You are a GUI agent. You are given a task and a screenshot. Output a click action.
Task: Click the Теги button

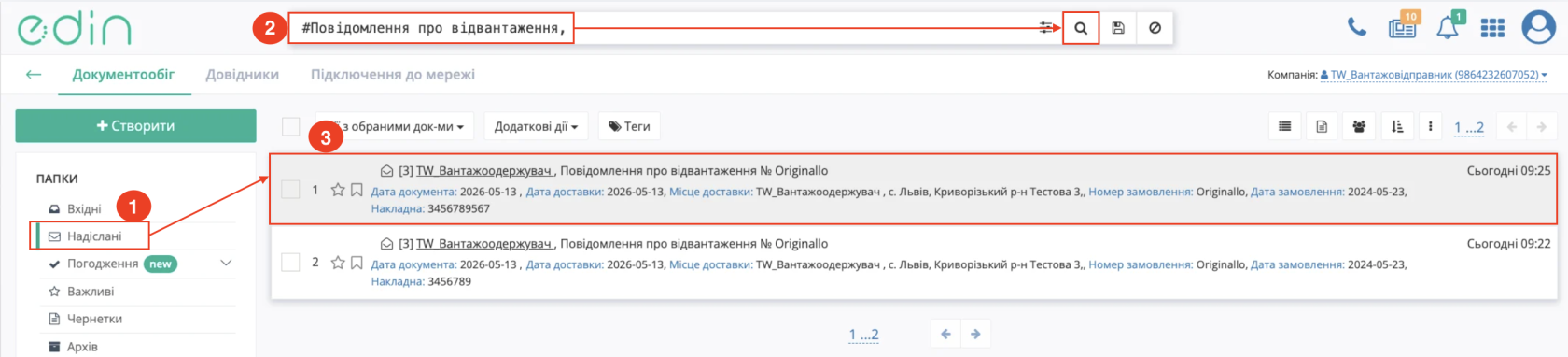(x=630, y=126)
